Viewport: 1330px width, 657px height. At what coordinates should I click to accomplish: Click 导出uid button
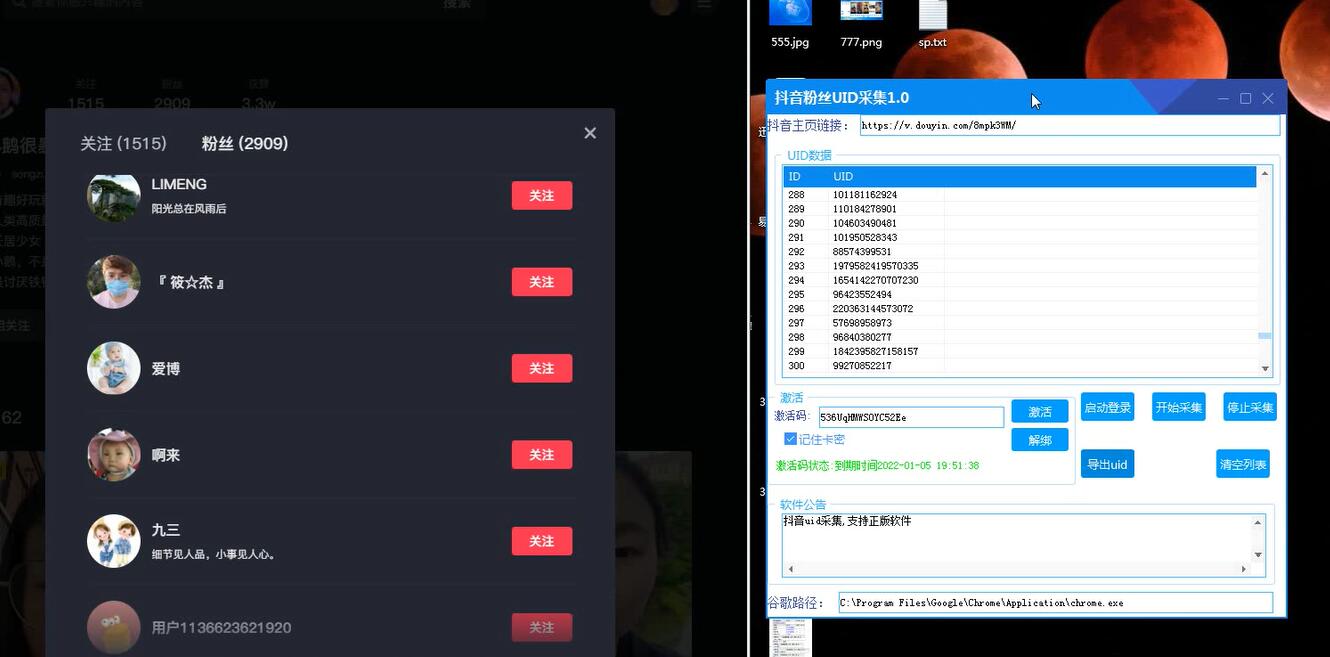1107,464
